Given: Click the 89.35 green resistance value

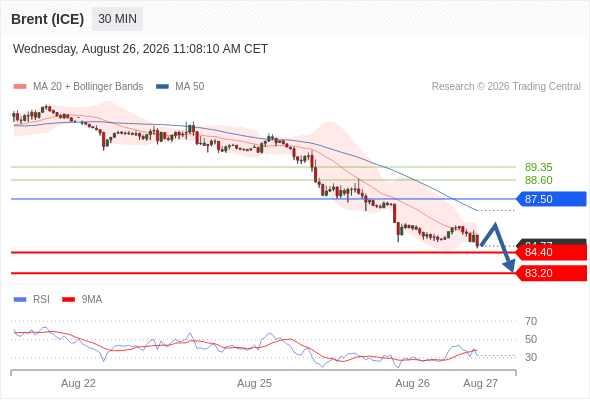Looking at the screenshot, I should click(539, 167).
